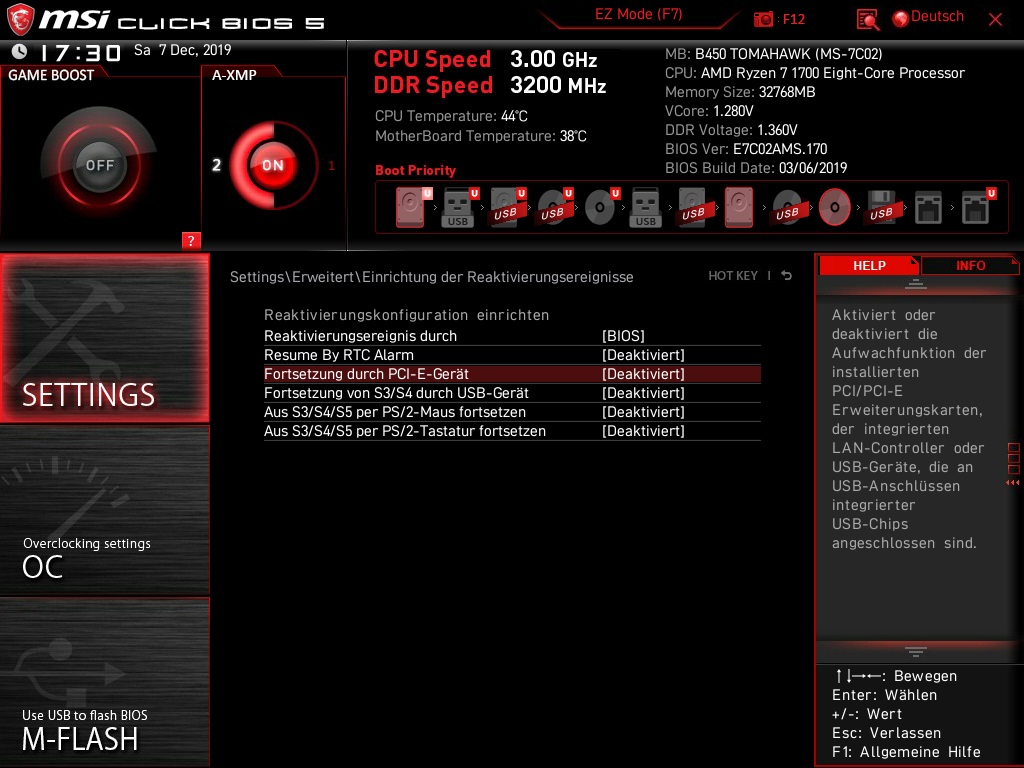Click the time display 17:30
Image resolution: width=1024 pixels, height=768 pixels.
click(81, 52)
